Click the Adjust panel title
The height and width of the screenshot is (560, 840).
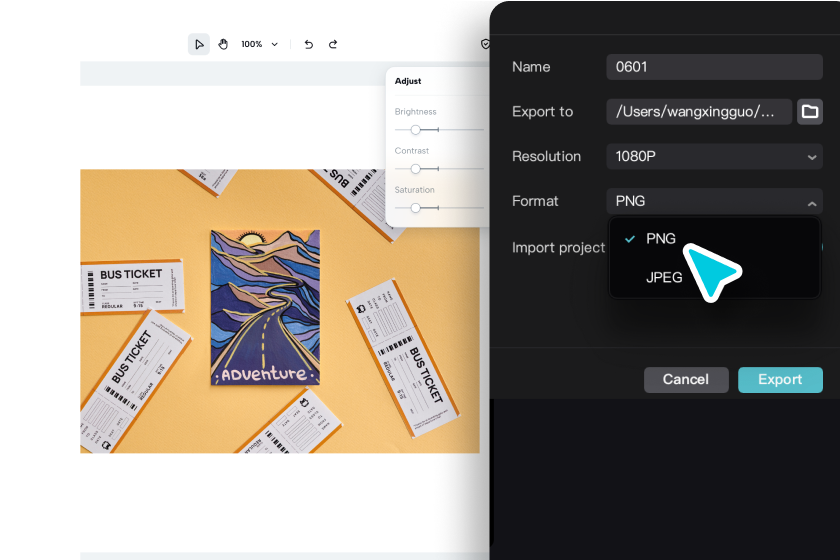[408, 81]
